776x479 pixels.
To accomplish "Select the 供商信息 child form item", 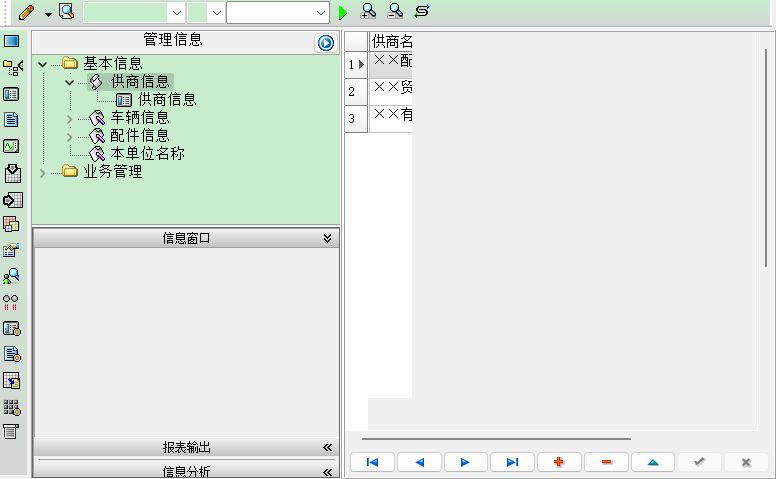I will 167,99.
